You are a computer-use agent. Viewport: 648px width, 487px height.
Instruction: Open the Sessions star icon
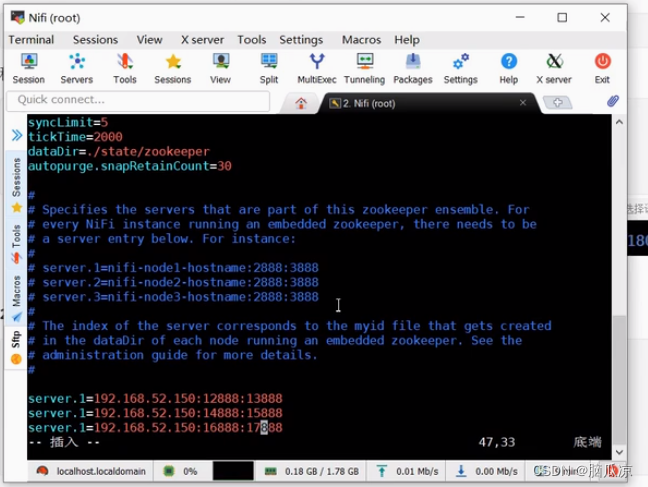173,68
